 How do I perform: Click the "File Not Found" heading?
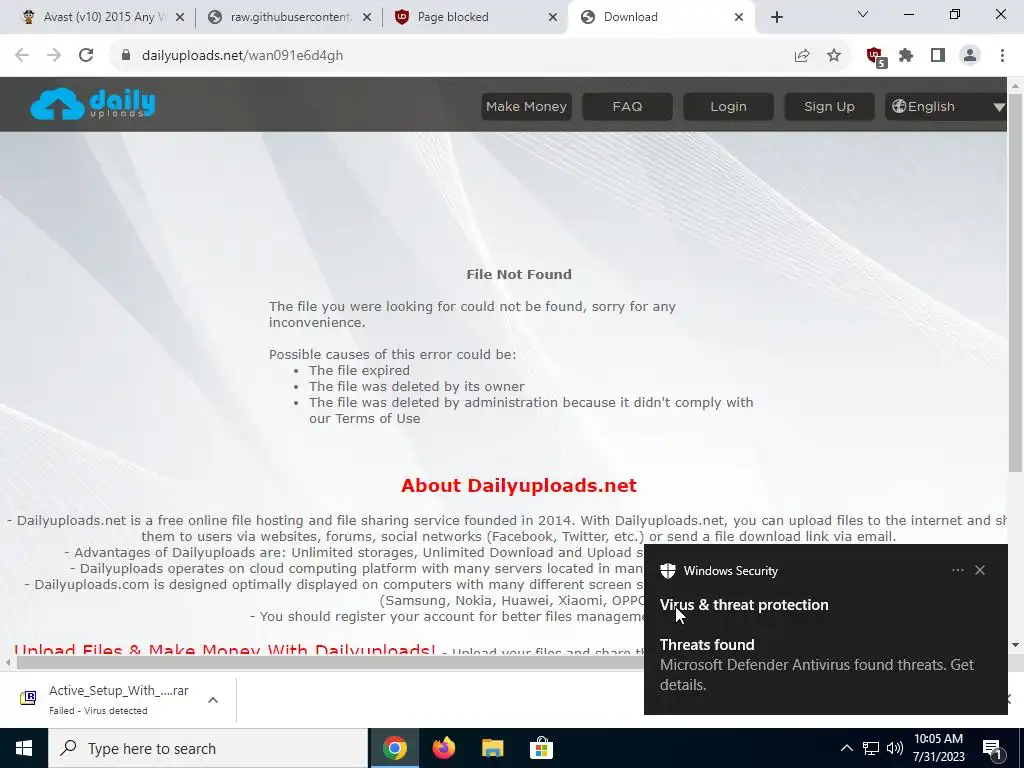pyautogui.click(x=519, y=275)
